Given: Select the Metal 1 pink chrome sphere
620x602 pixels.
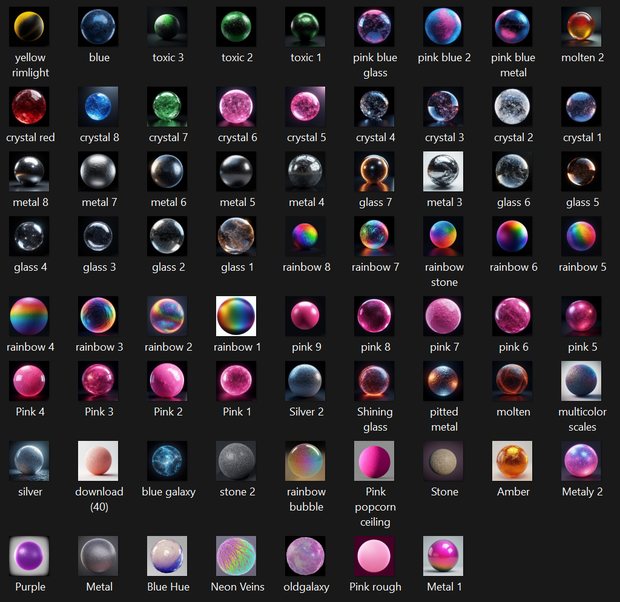Looking at the screenshot, I should pos(443,556).
